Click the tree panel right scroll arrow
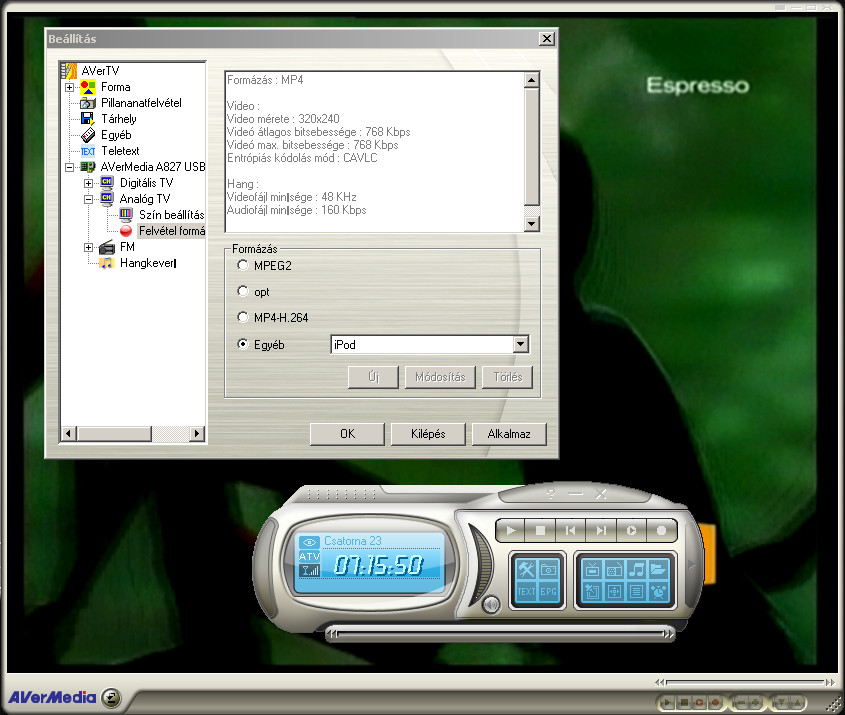 [x=197, y=433]
